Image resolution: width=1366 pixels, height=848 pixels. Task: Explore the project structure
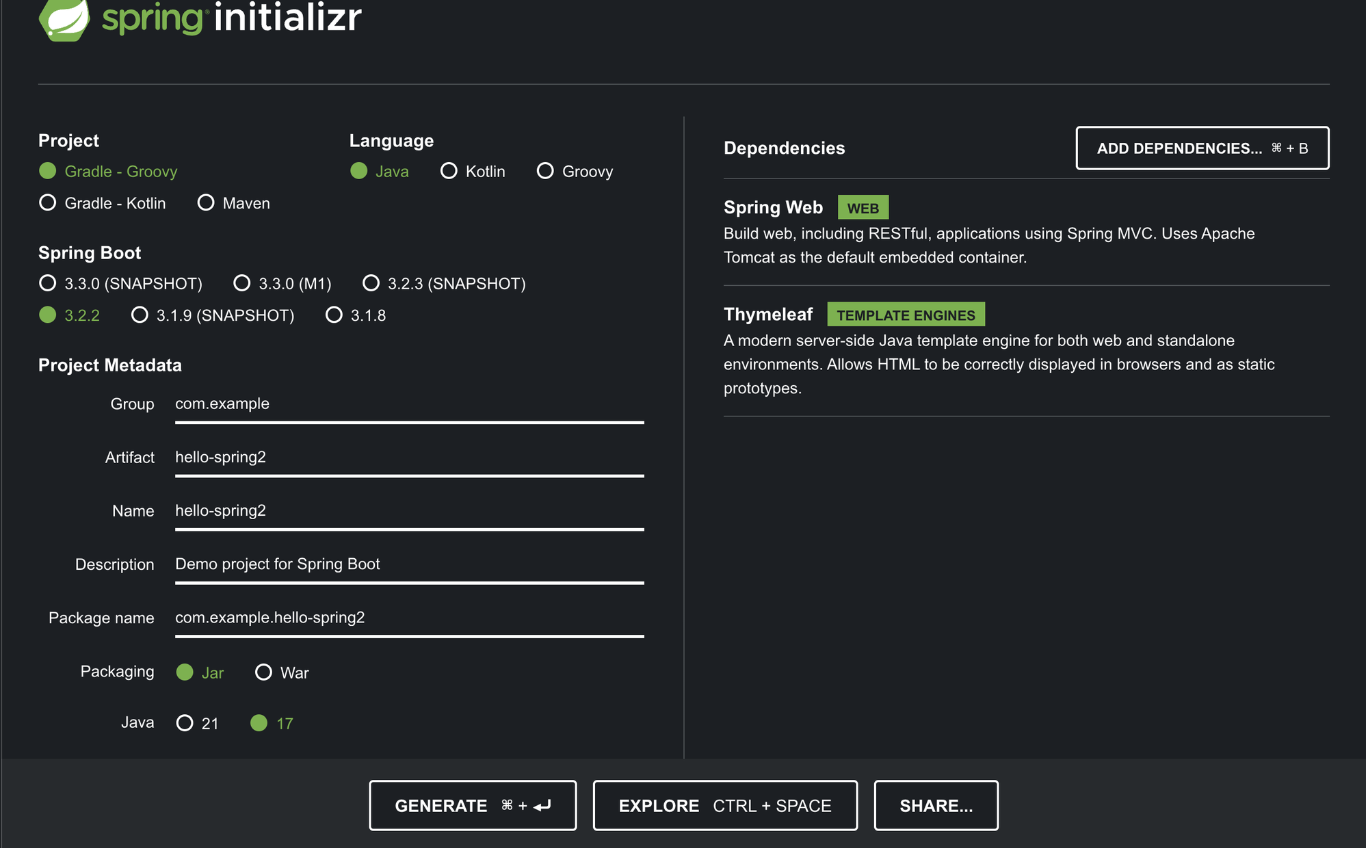(725, 806)
